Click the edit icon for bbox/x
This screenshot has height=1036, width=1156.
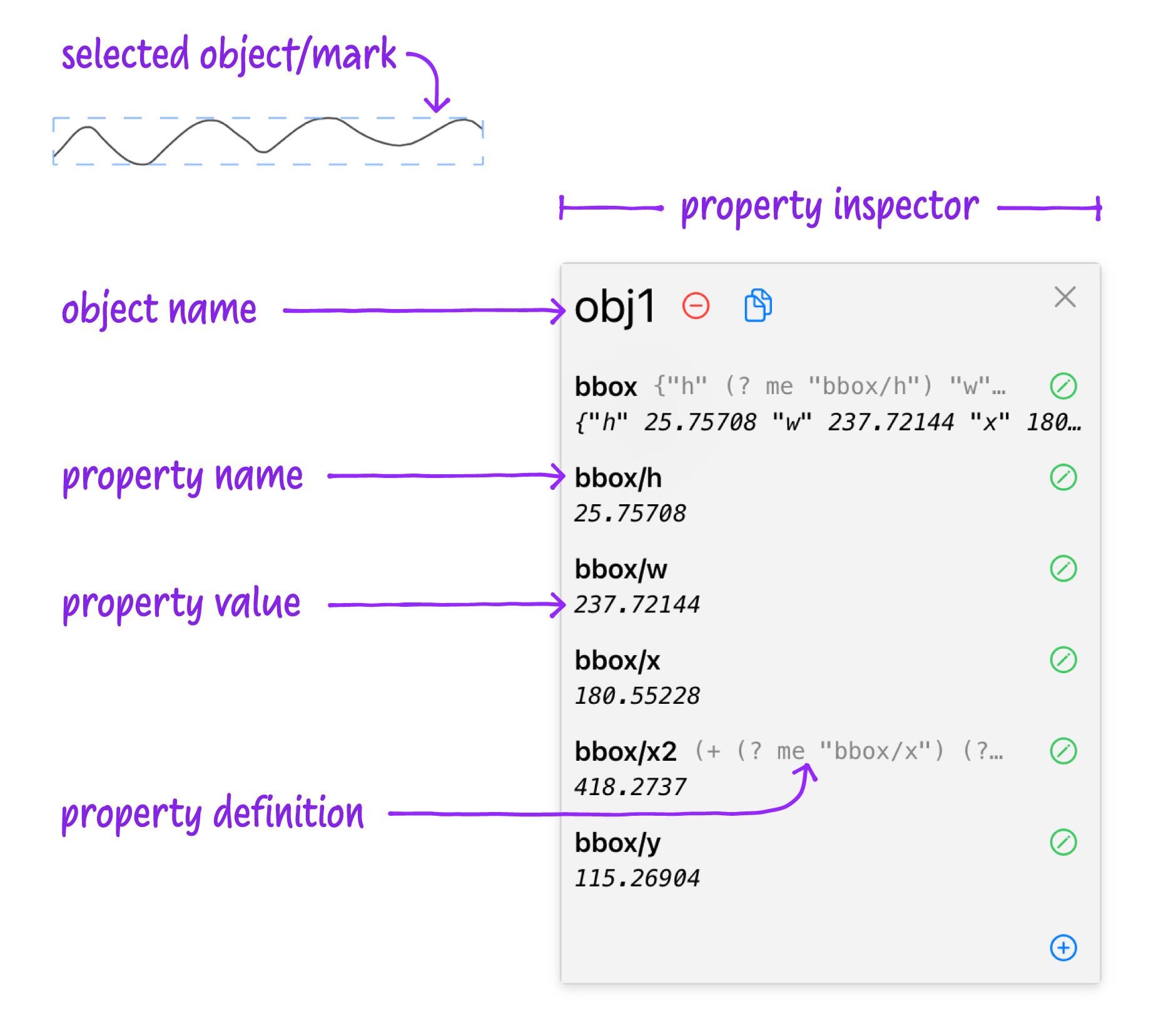[1063, 660]
